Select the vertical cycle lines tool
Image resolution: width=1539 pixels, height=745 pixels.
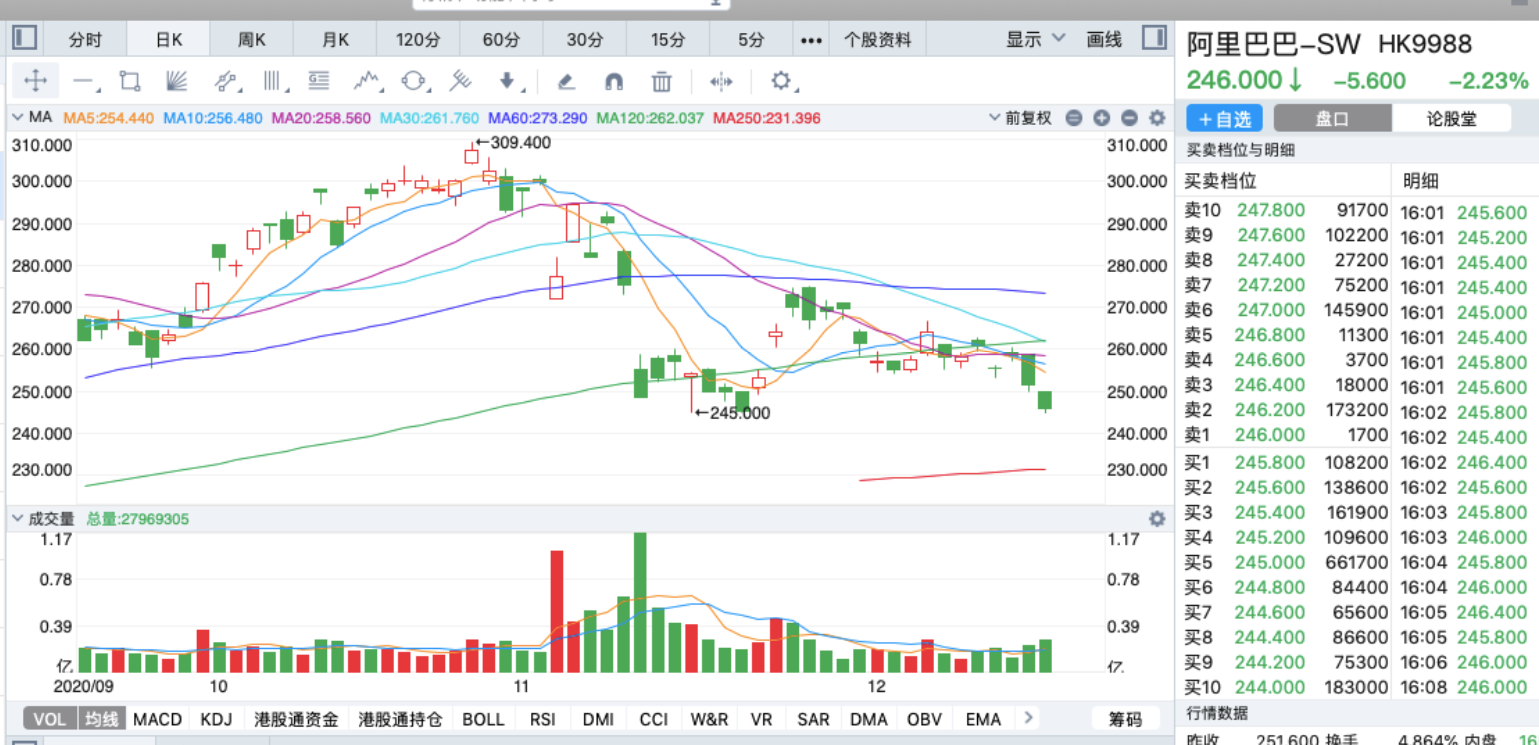(x=273, y=81)
